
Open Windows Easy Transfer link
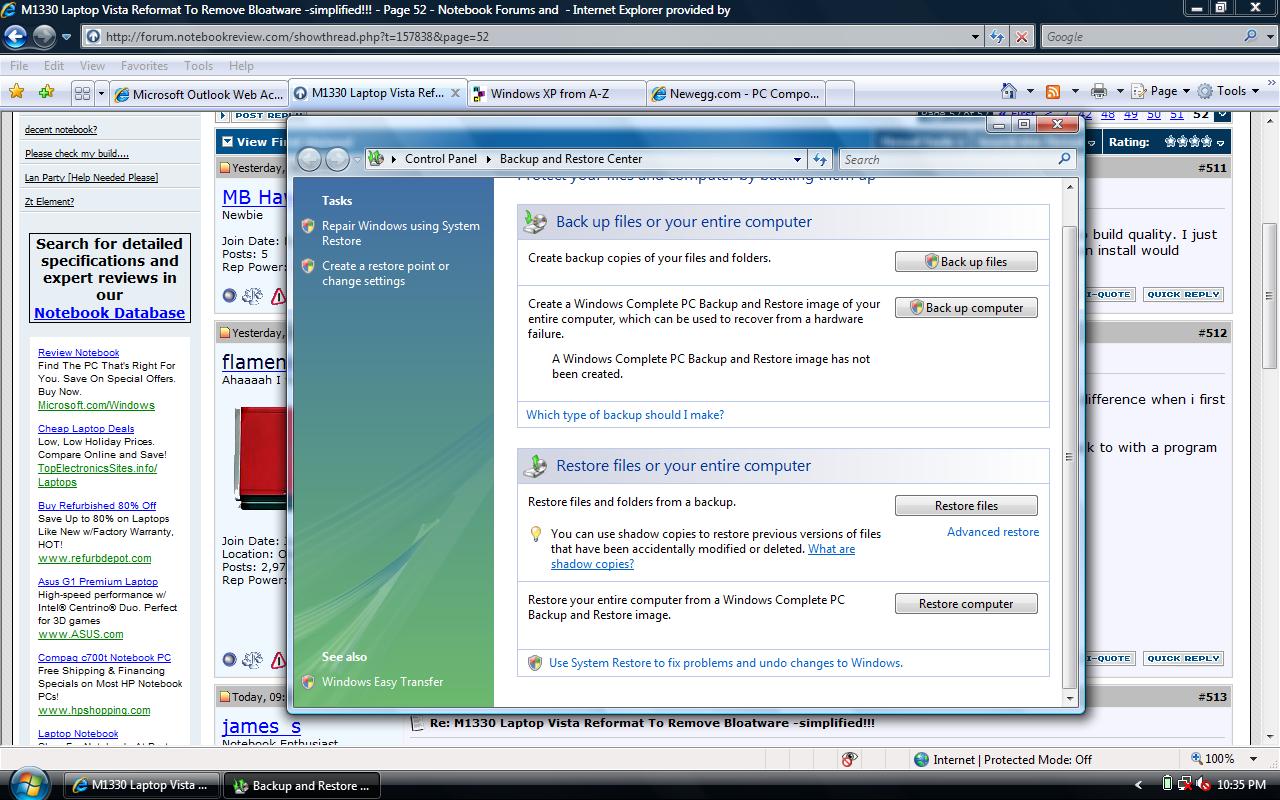[382, 682]
